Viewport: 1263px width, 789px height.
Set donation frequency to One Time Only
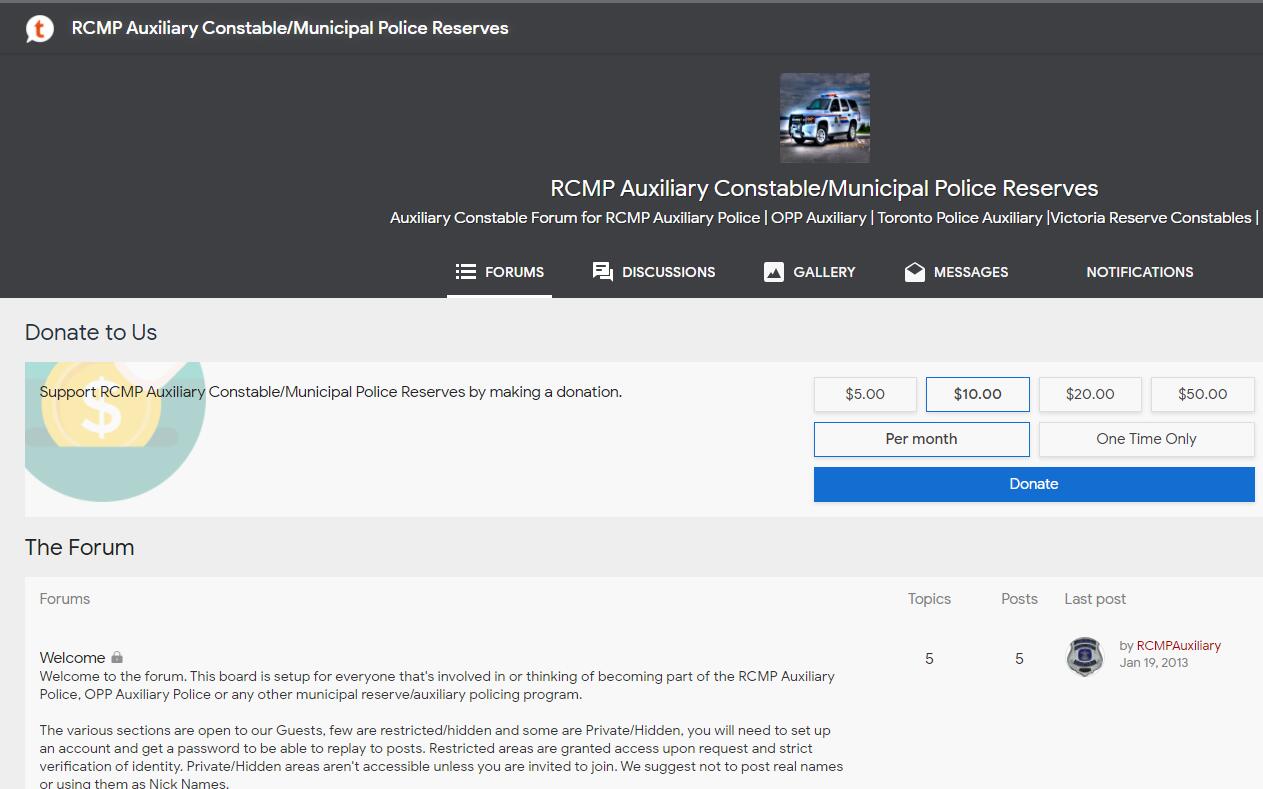click(1147, 439)
